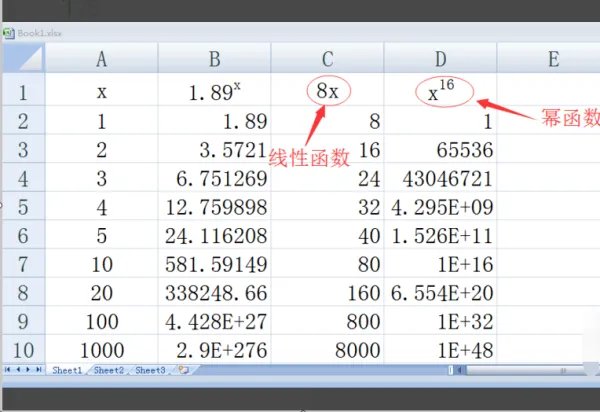Click cell B4 showing 6.751269

point(214,178)
